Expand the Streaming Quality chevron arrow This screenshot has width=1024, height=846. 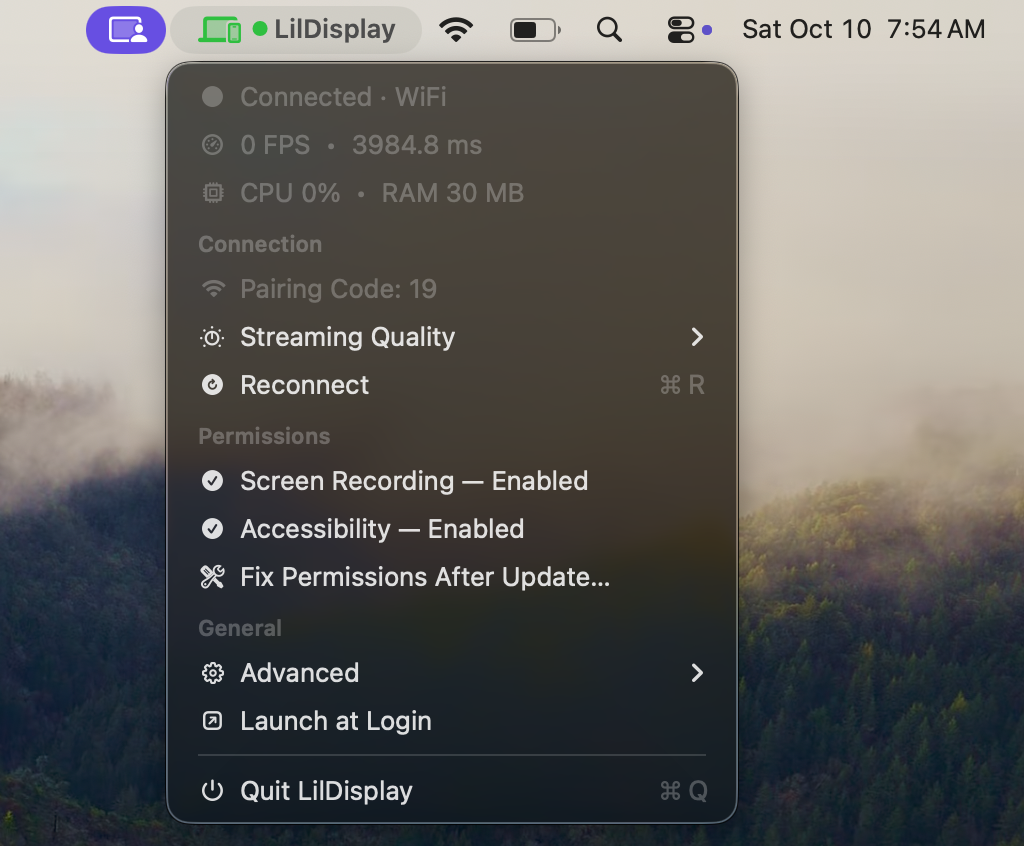pyautogui.click(x=697, y=337)
